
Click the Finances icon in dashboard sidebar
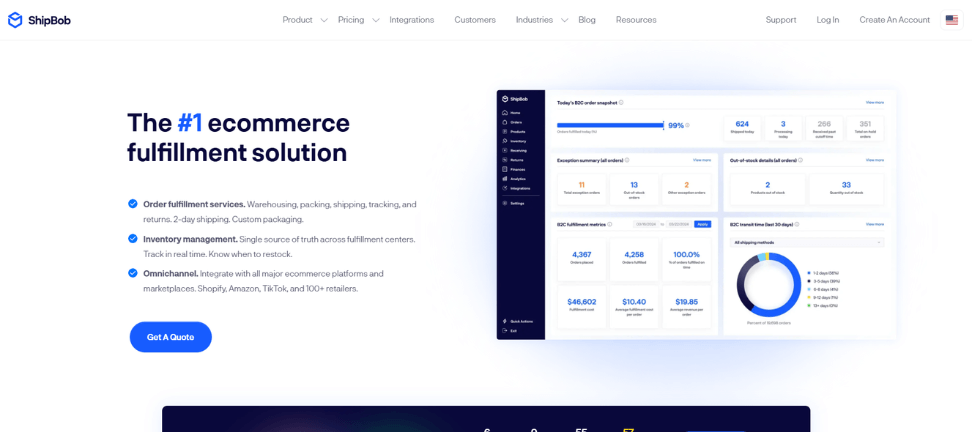point(505,169)
